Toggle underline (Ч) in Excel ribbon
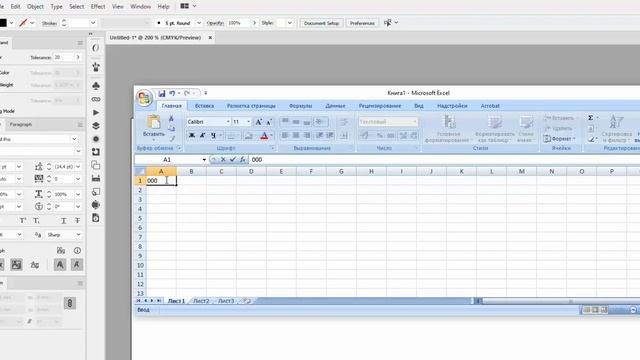Screen dimensions: 640x360 point(213,136)
